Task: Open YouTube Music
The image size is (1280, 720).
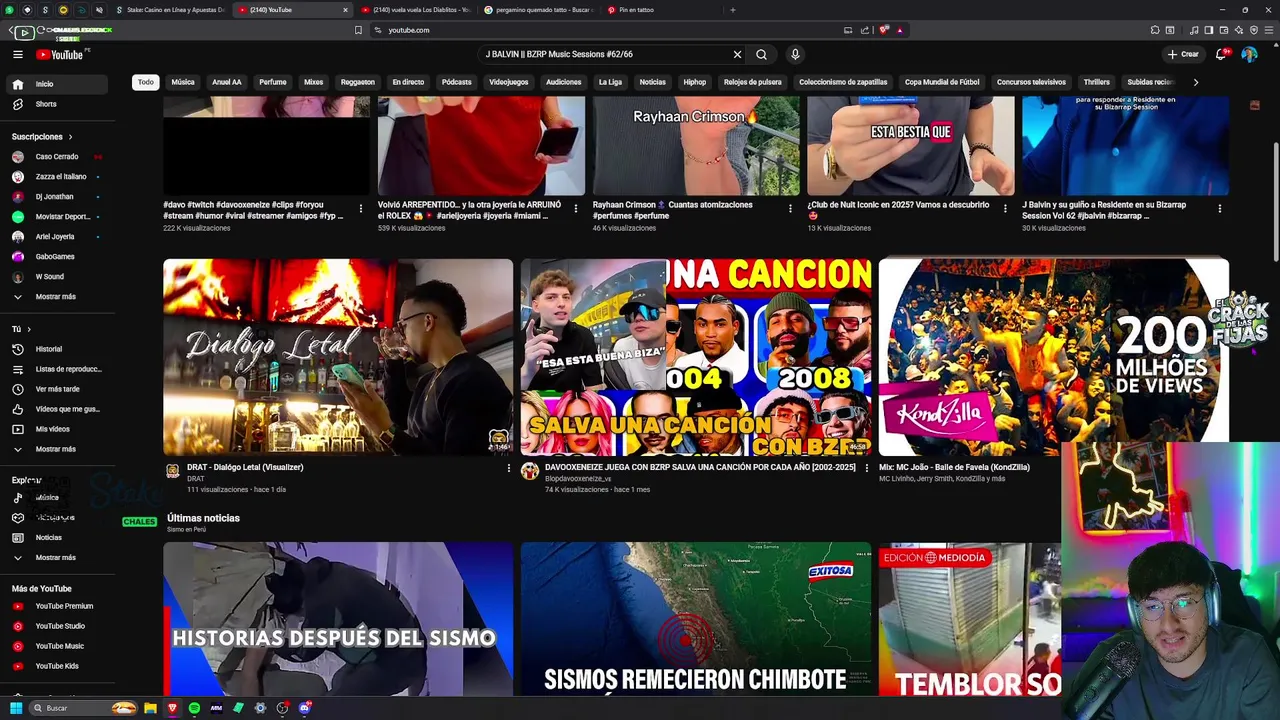Action: pyautogui.click(x=57, y=646)
